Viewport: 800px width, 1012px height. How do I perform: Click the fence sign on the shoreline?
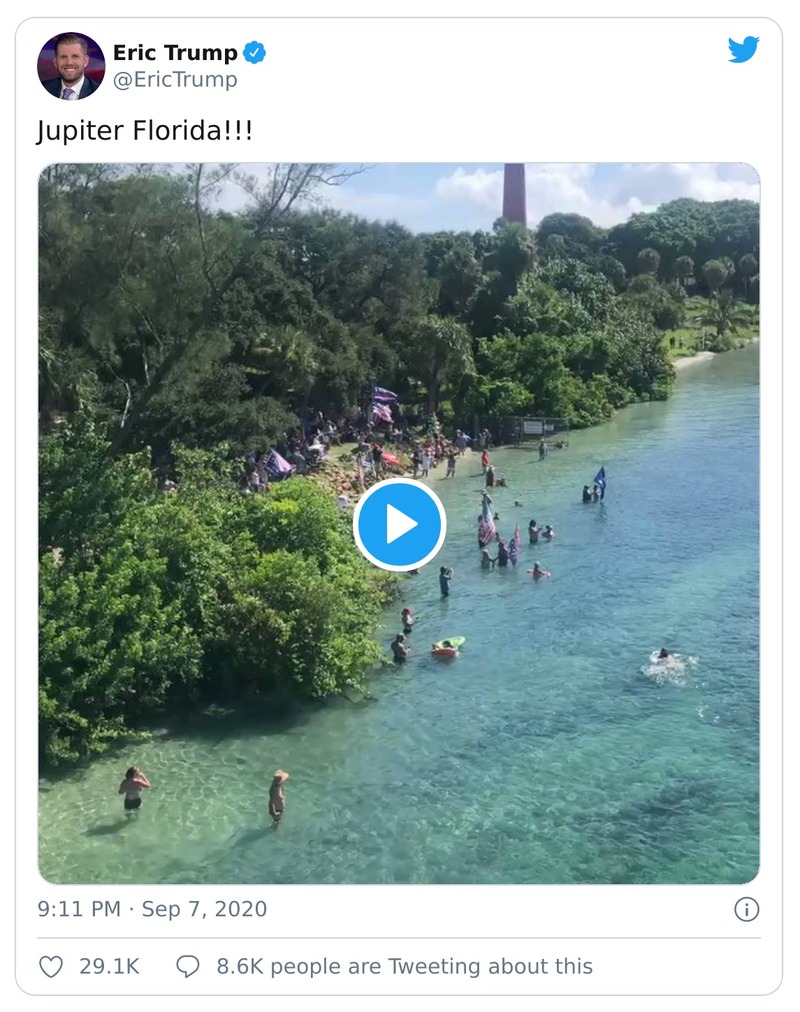tap(532, 427)
